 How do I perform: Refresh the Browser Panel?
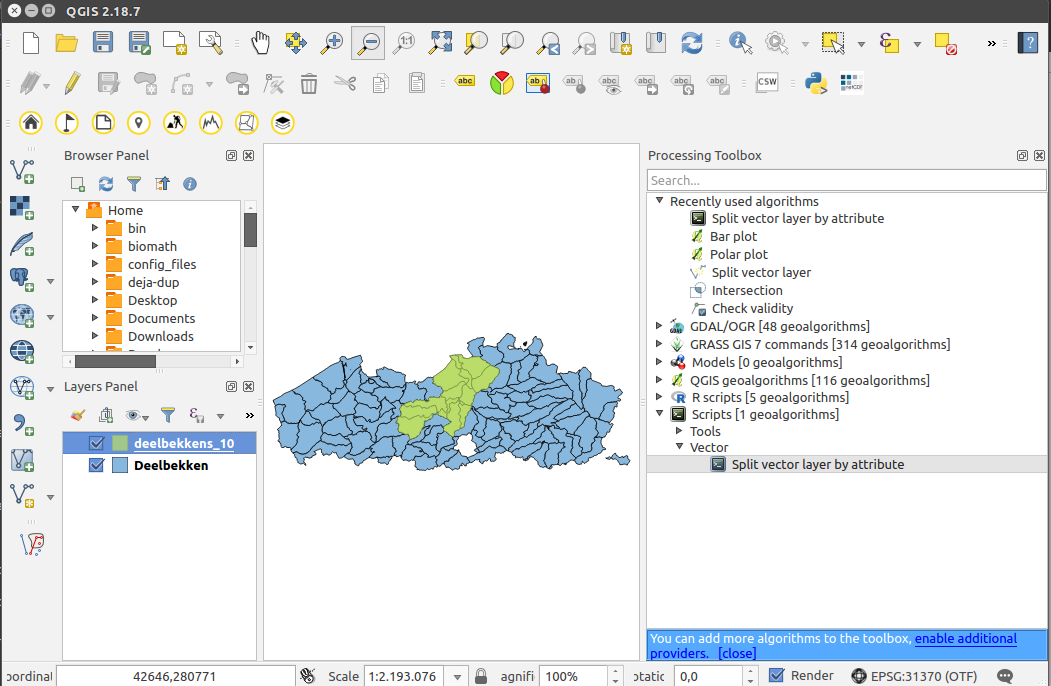(106, 184)
